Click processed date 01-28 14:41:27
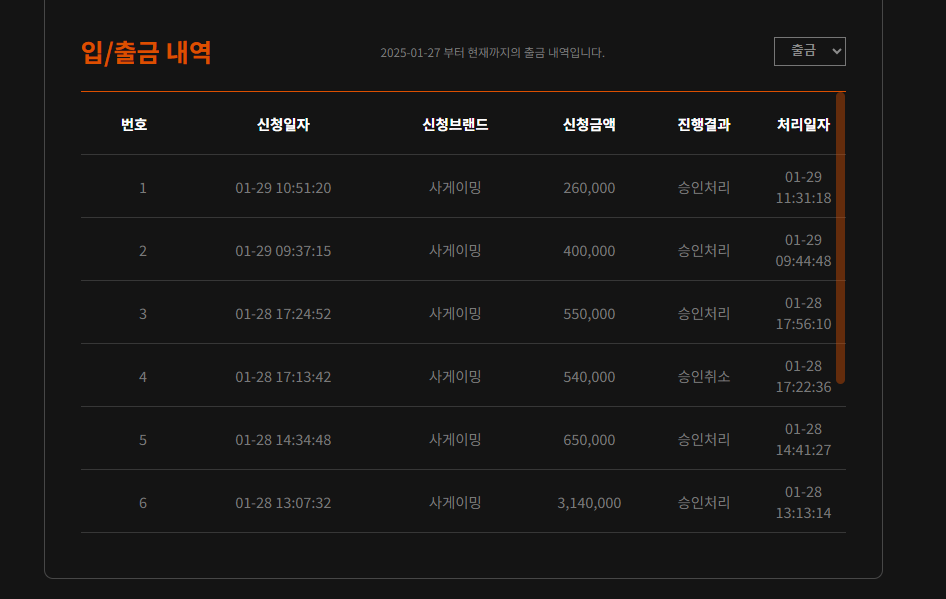 click(x=803, y=440)
